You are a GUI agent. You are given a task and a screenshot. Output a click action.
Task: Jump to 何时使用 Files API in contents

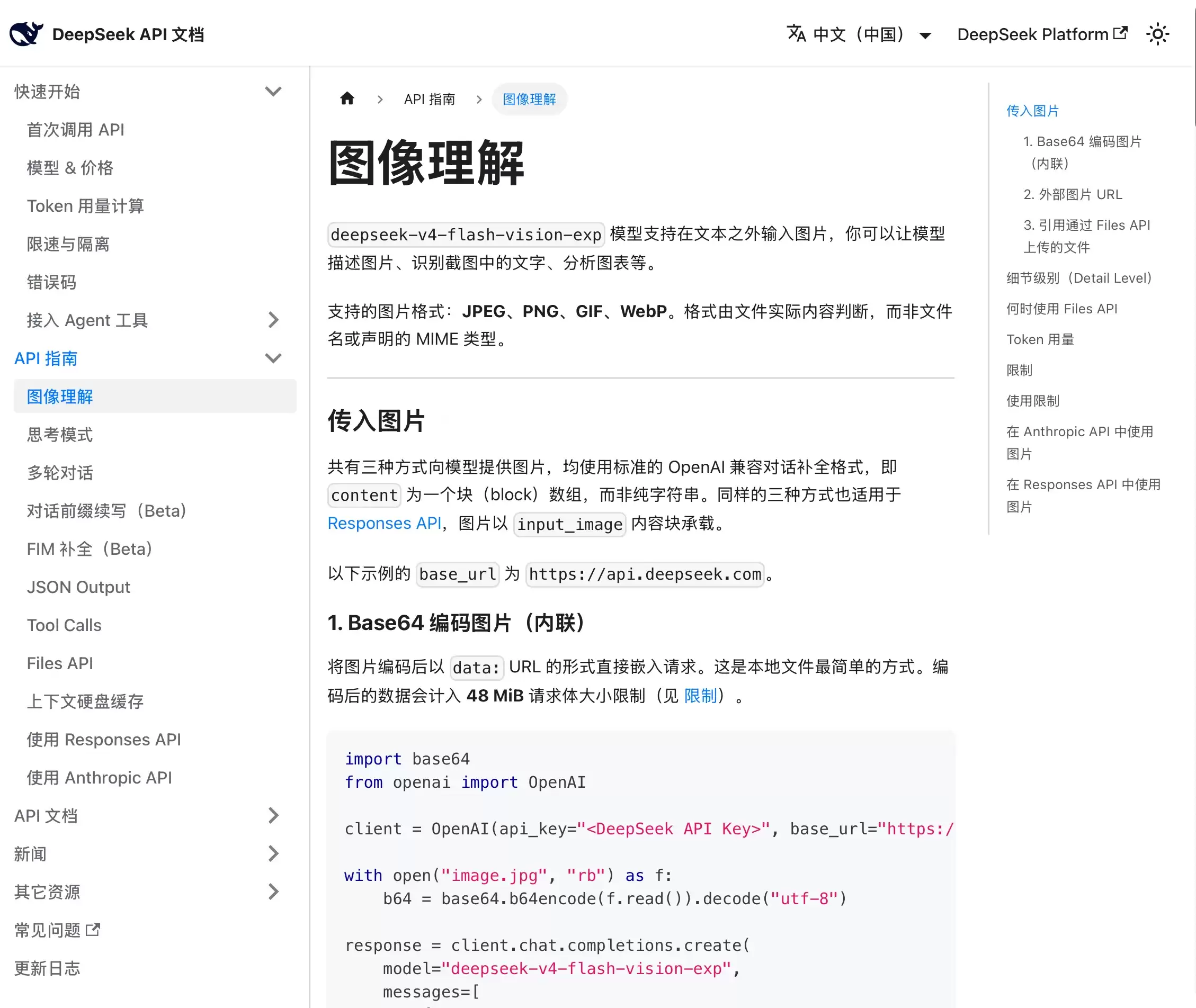pos(1061,309)
